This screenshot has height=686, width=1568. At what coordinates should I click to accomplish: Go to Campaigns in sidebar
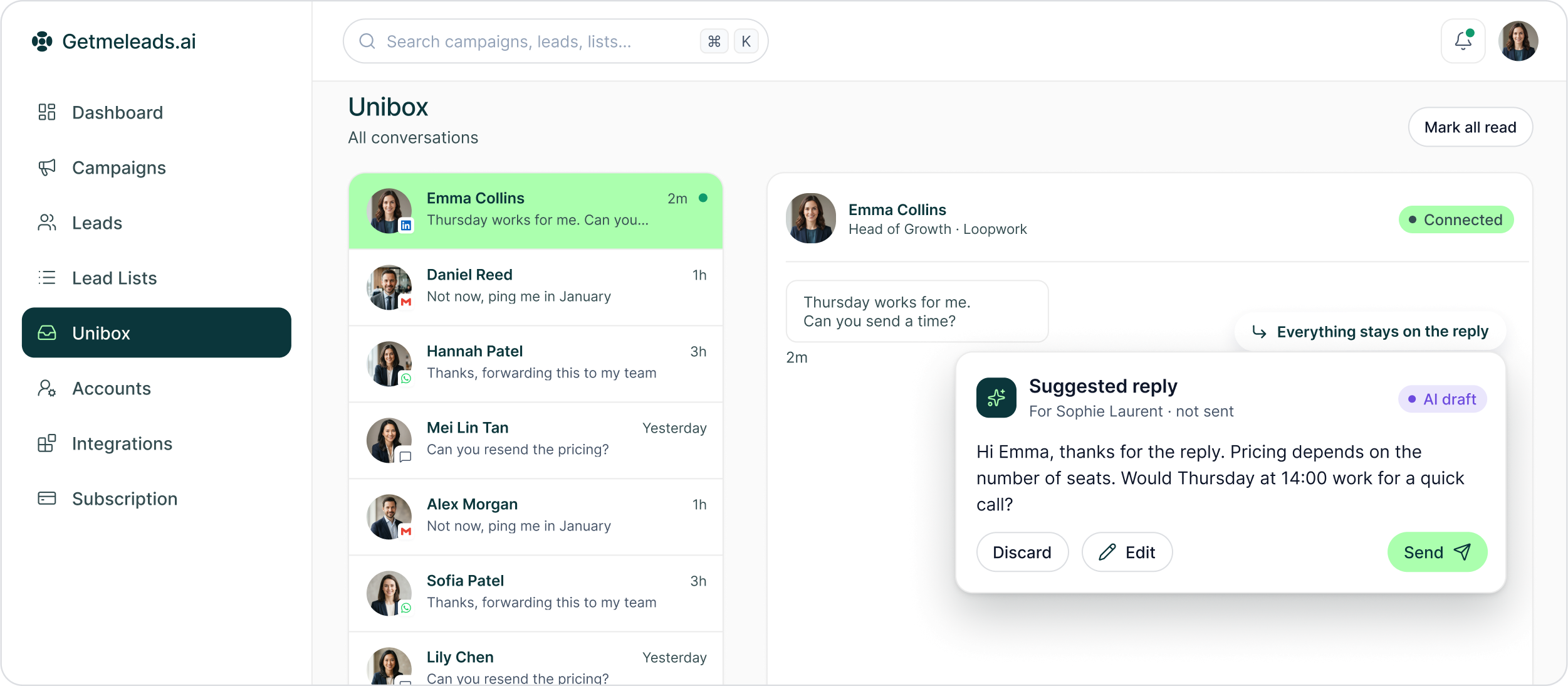click(157, 167)
